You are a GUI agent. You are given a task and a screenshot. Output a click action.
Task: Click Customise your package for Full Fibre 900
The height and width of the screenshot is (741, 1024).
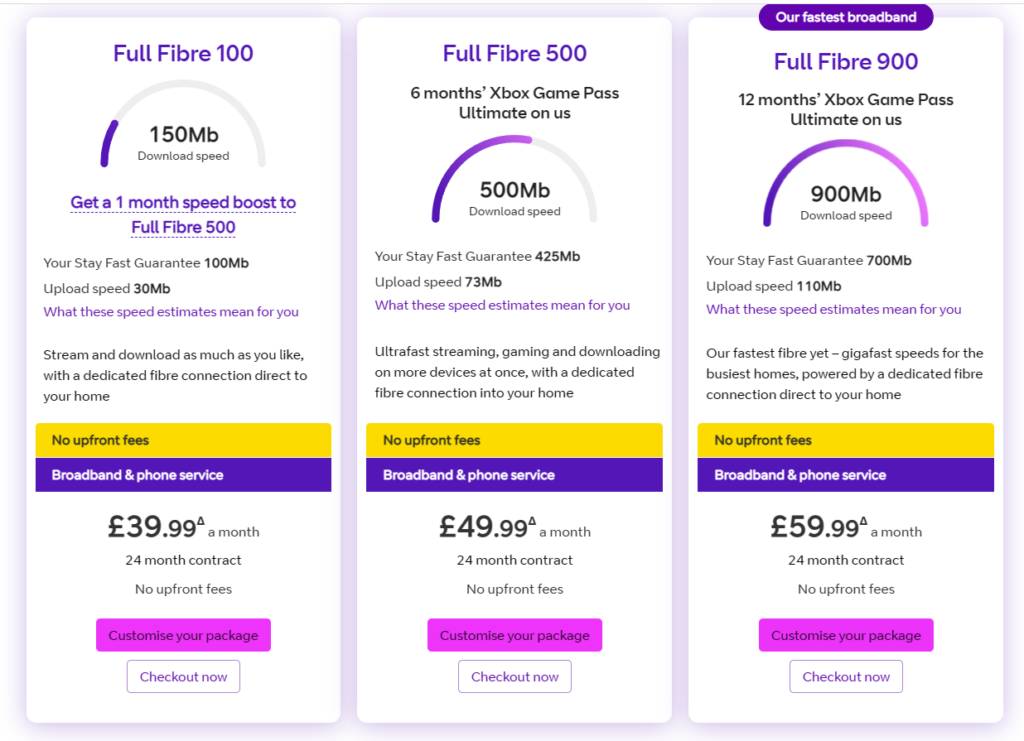point(845,635)
